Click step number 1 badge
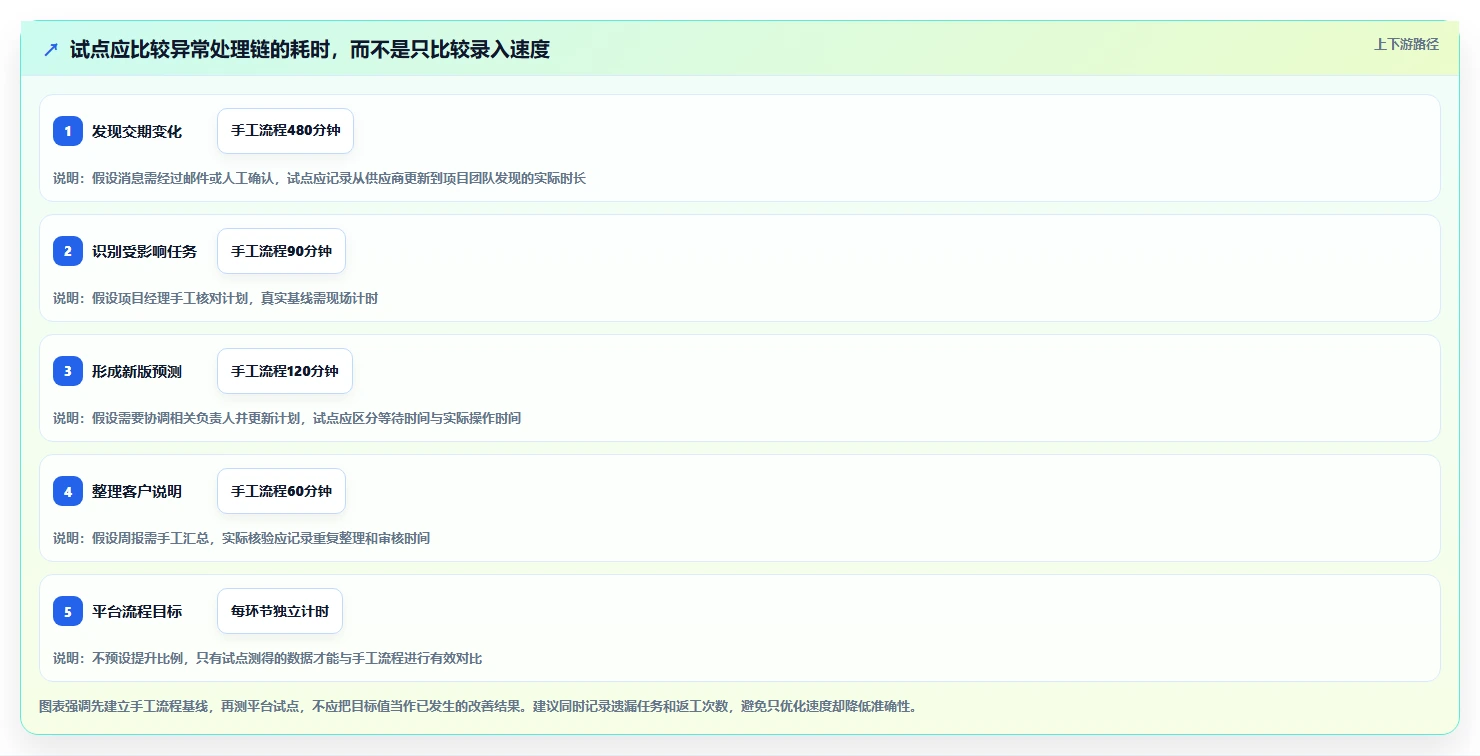Image resolution: width=1480 pixels, height=756 pixels. pos(68,131)
